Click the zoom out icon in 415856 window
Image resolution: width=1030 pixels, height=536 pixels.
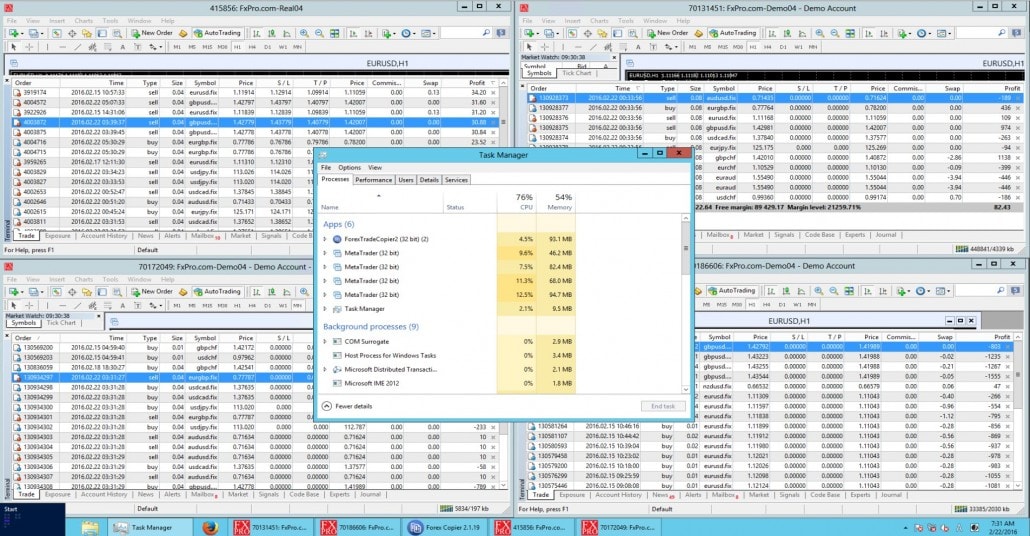(x=319, y=33)
